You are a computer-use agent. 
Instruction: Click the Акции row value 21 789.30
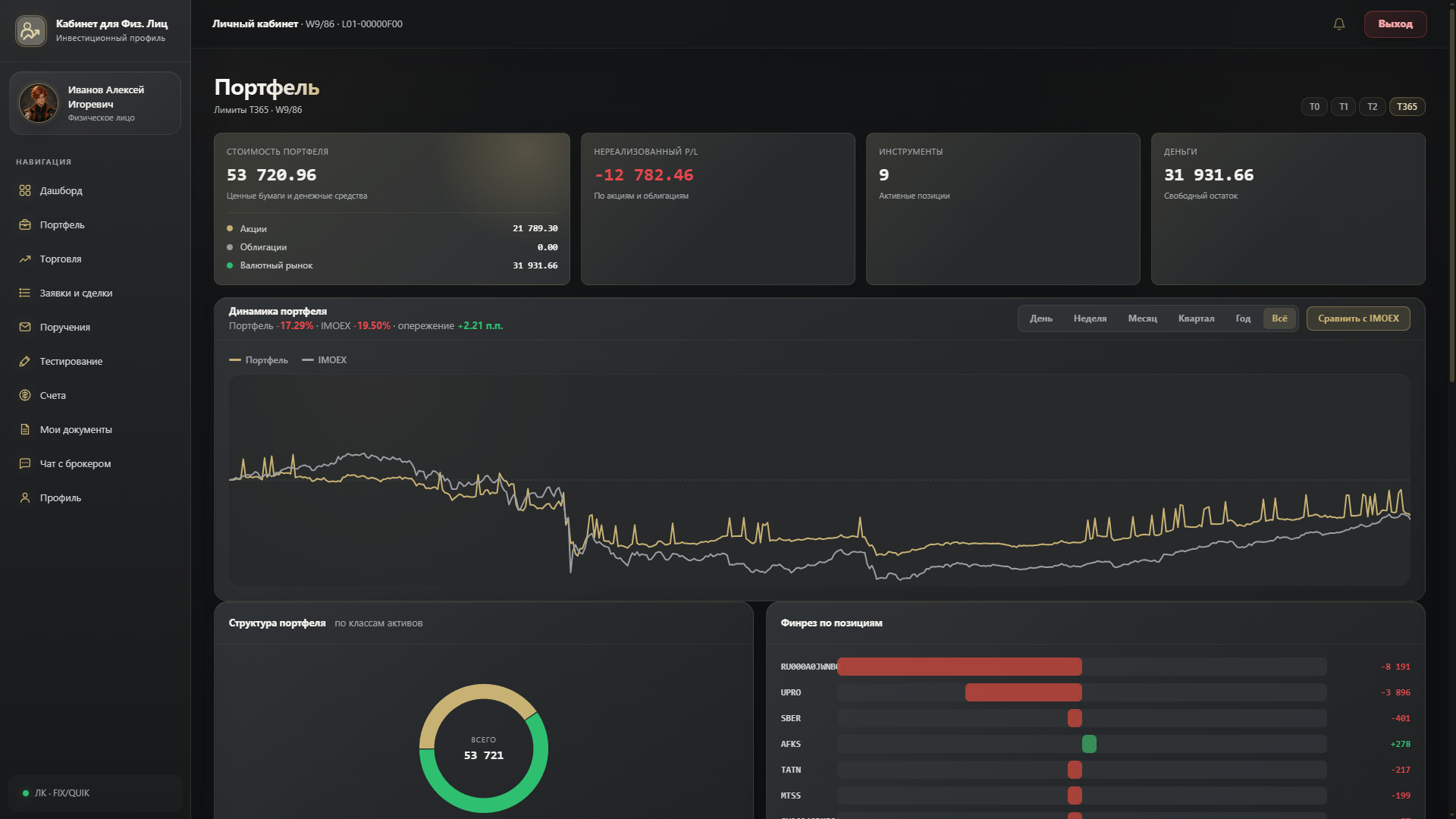pos(535,228)
